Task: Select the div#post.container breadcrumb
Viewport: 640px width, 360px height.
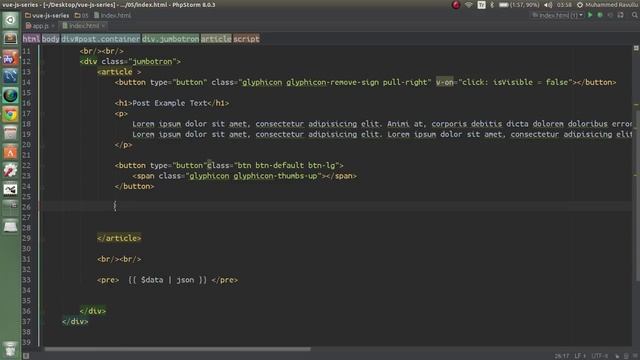Action: [100, 39]
